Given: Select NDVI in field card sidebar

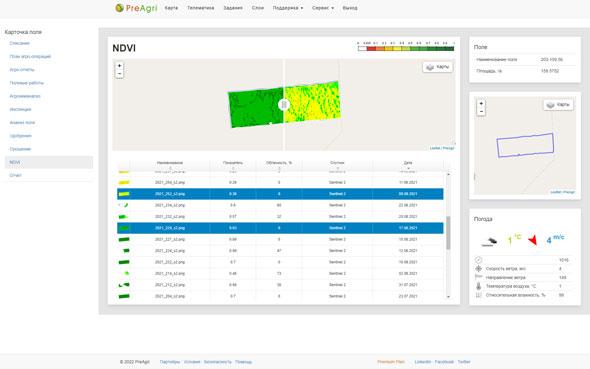Looking at the screenshot, I should click(x=49, y=162).
